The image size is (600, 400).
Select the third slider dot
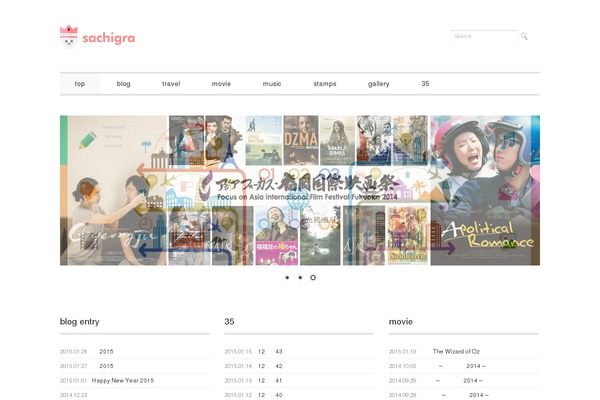point(313,278)
